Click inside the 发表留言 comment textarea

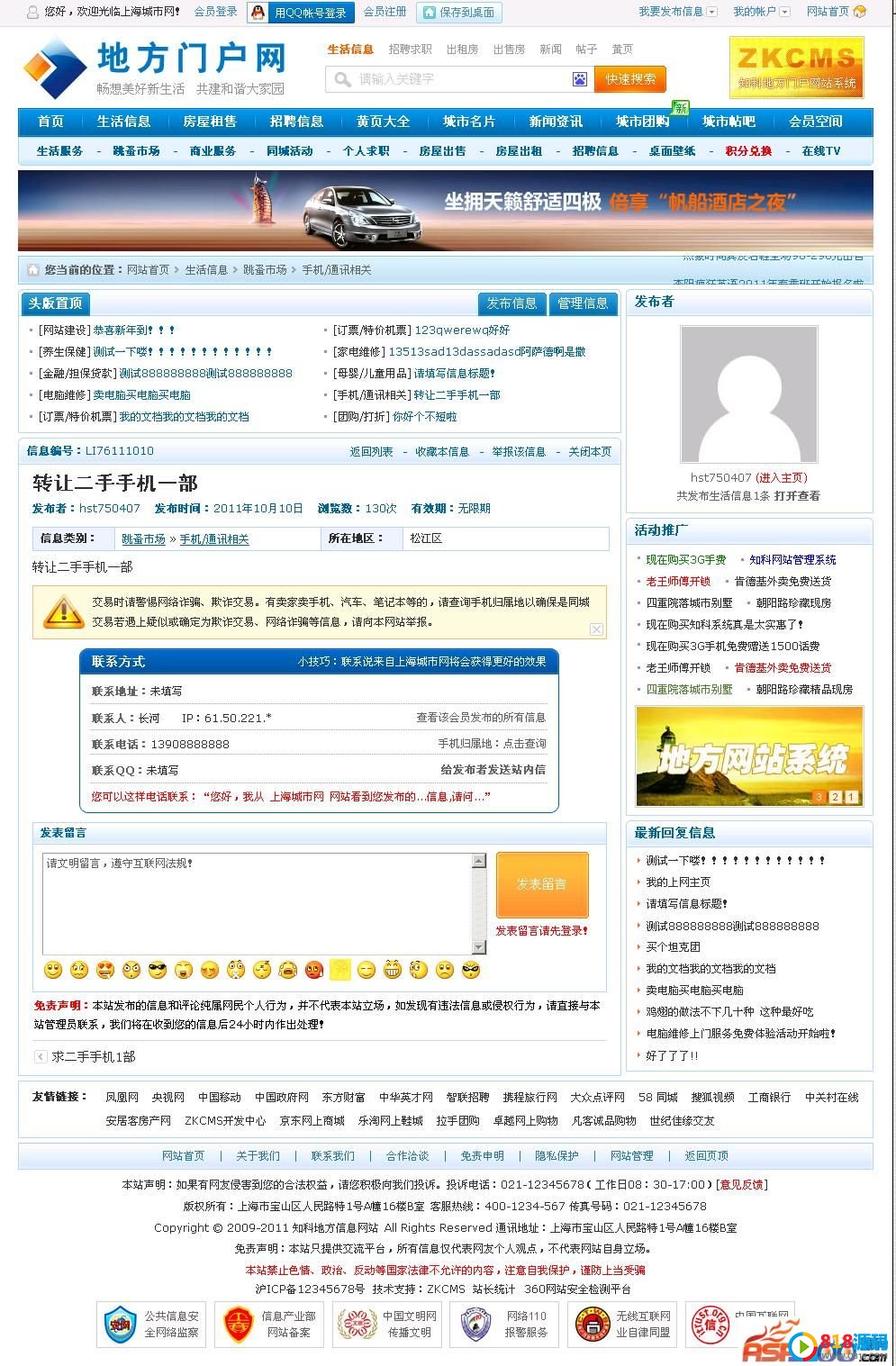click(x=258, y=903)
